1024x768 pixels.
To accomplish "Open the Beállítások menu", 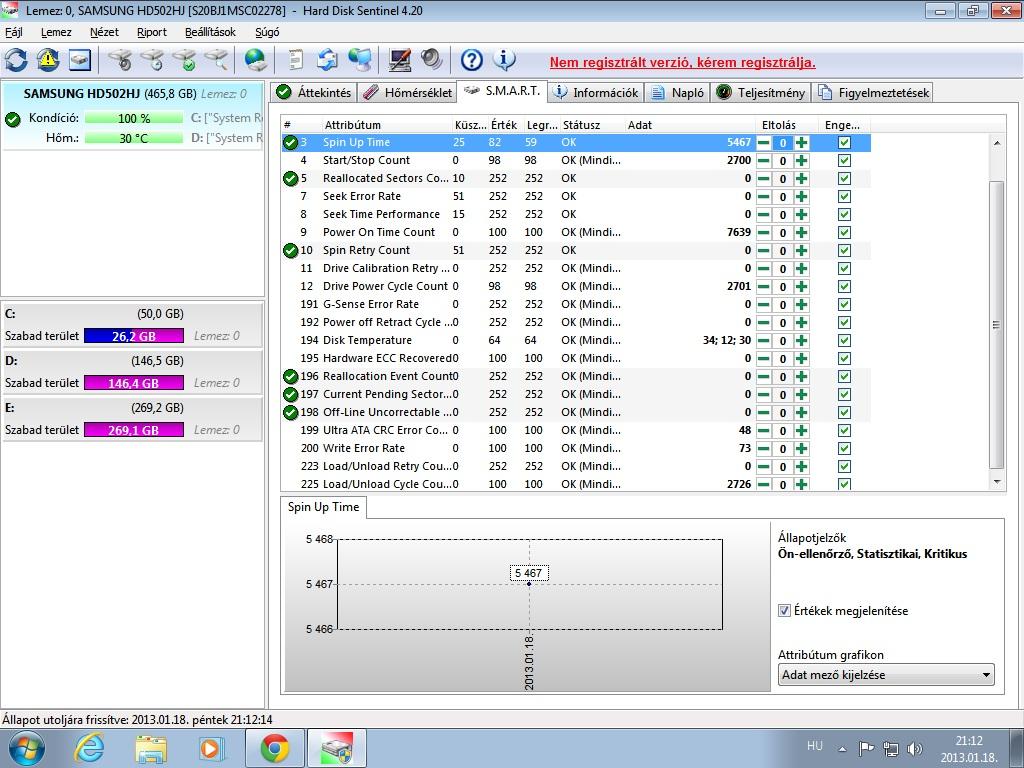I will point(210,32).
